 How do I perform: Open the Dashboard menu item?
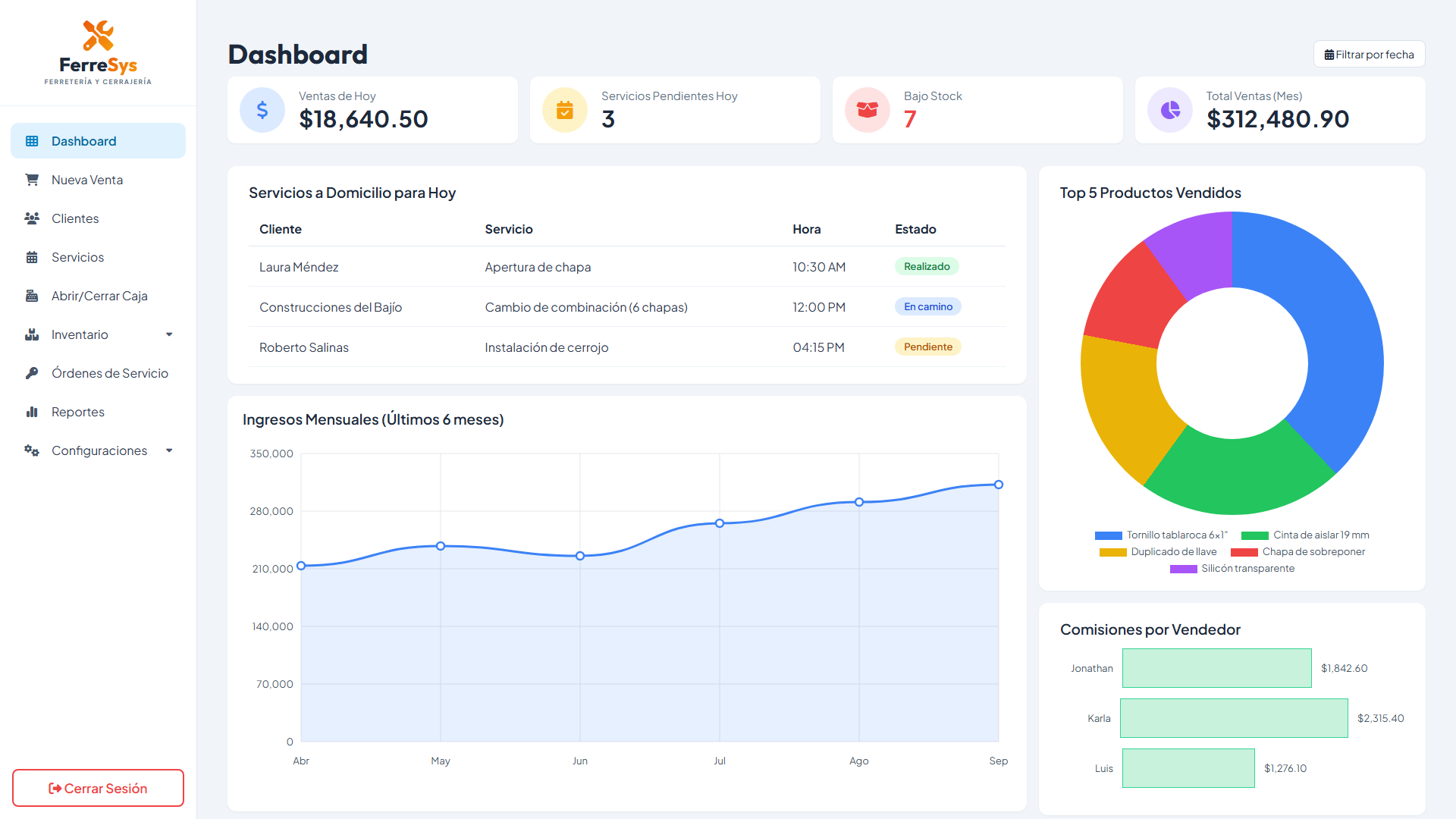[x=98, y=141]
